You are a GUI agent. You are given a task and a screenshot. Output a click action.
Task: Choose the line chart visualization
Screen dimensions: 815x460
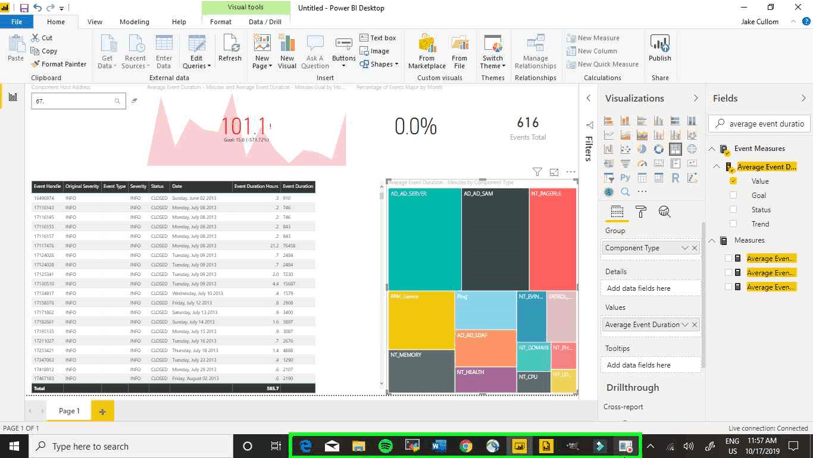tap(609, 135)
